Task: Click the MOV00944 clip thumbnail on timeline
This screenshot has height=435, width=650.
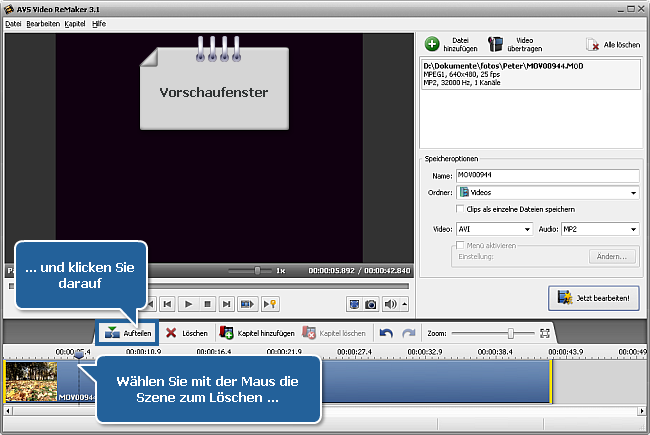Action: pos(31,382)
